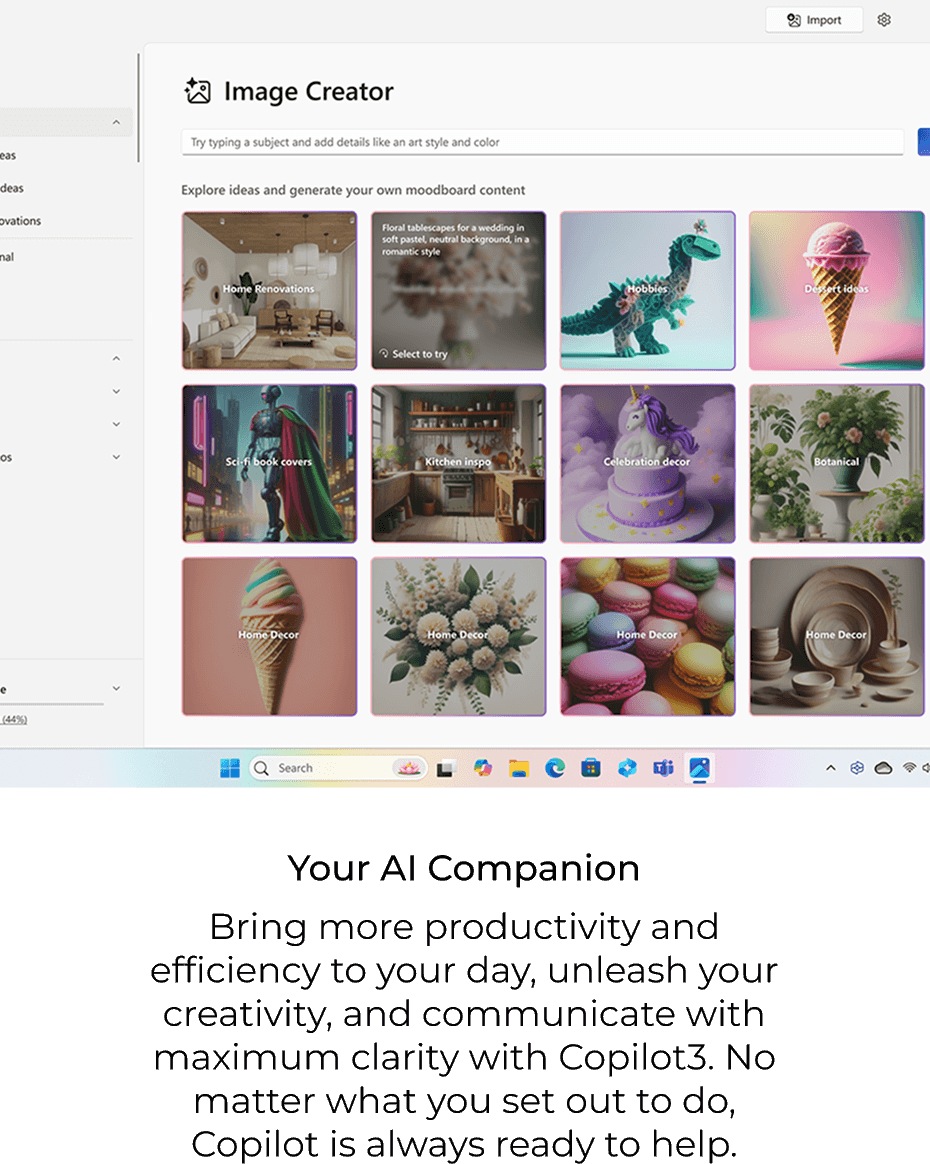Viewport: 930px width, 1164px height.
Task: Focus the image prompt text field
Action: 542,142
